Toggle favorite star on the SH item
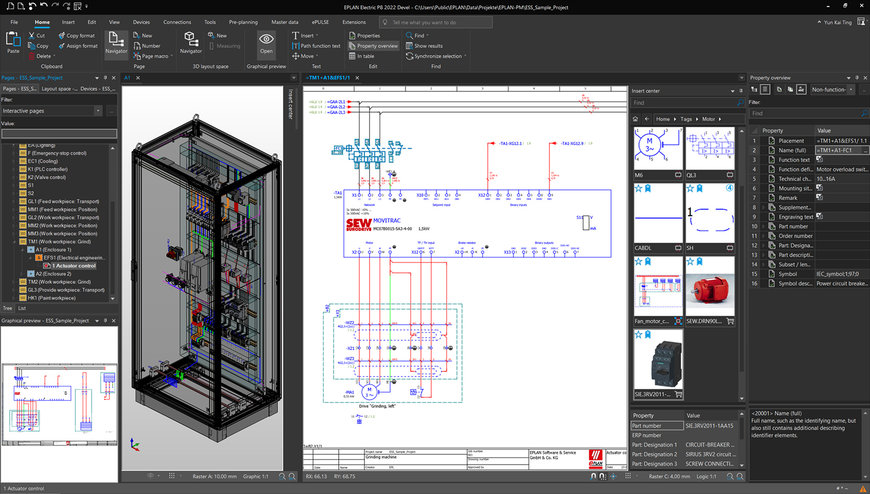 tap(691, 187)
